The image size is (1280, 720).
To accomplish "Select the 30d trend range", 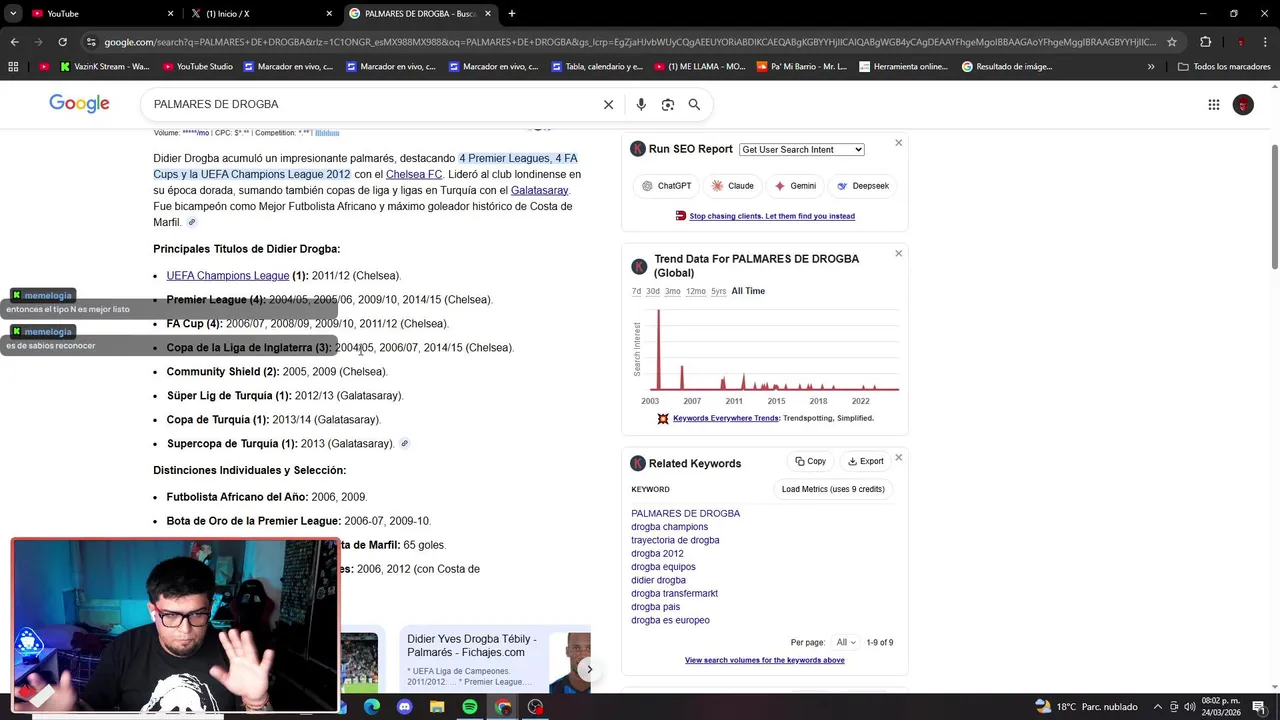I will [x=652, y=291].
